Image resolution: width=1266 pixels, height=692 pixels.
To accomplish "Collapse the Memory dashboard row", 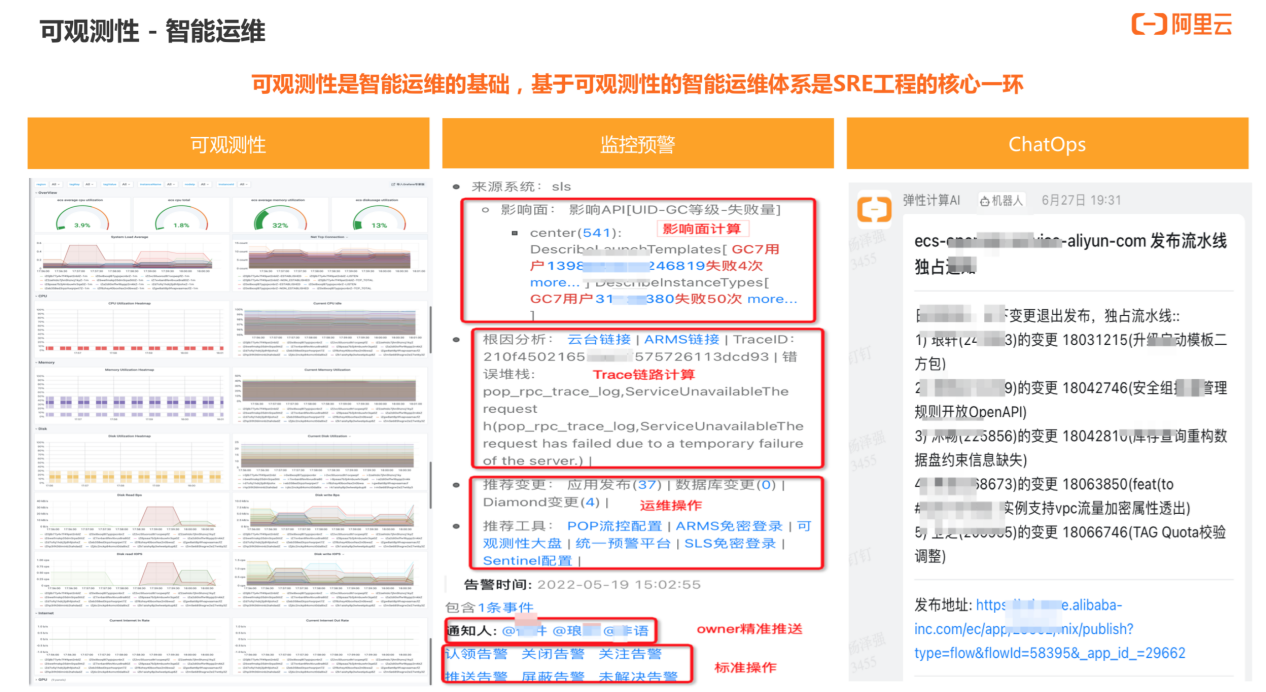I will pos(45,362).
